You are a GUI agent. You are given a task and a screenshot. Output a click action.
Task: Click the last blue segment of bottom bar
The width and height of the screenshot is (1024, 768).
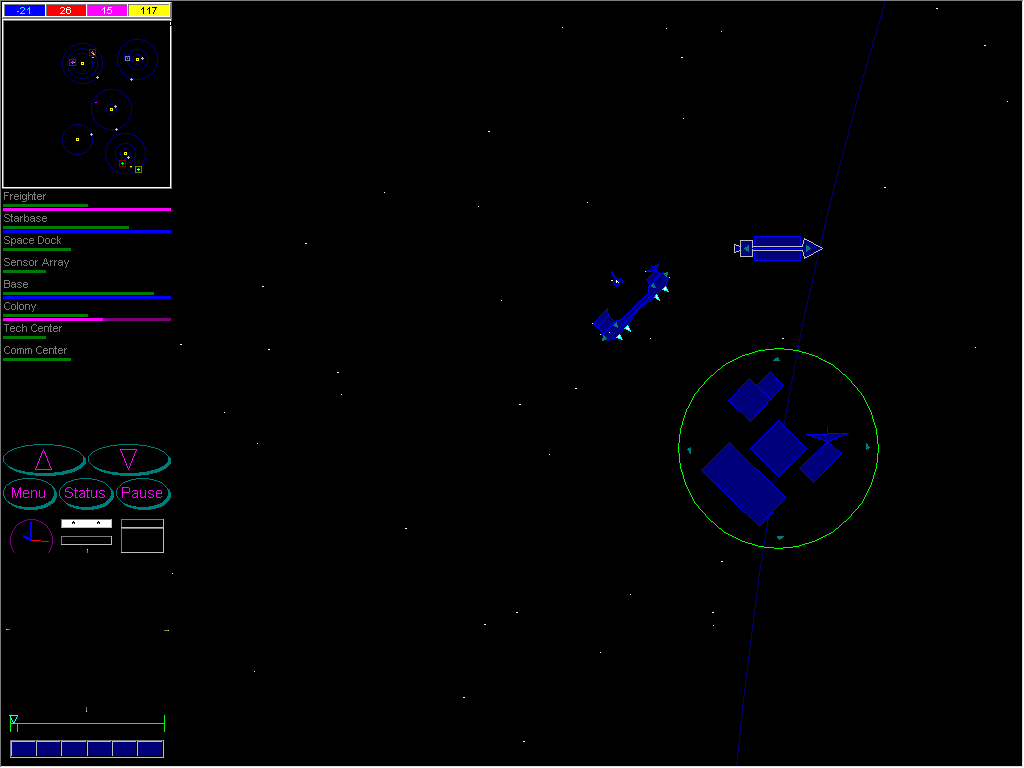[150, 749]
